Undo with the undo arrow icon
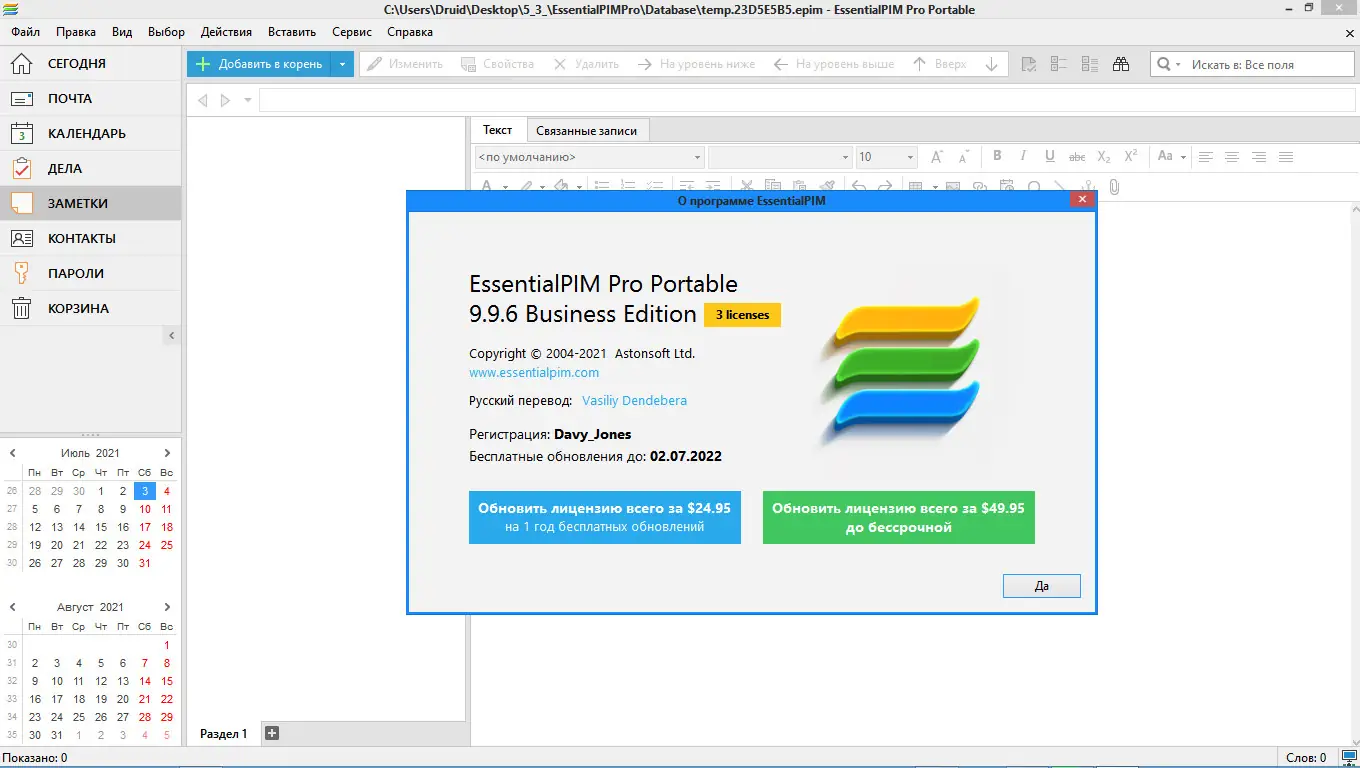The height and width of the screenshot is (768, 1360). pyautogui.click(x=858, y=186)
